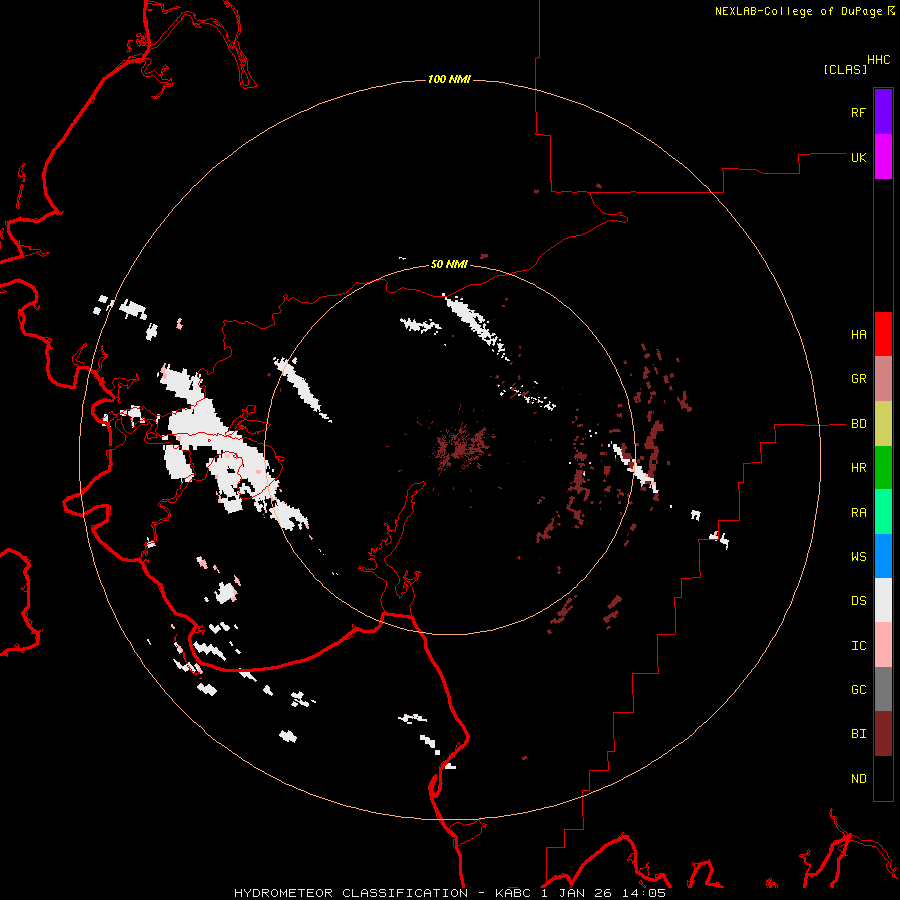Viewport: 900px width, 900px height.
Task: Click the WS legend label
Action: click(x=858, y=556)
